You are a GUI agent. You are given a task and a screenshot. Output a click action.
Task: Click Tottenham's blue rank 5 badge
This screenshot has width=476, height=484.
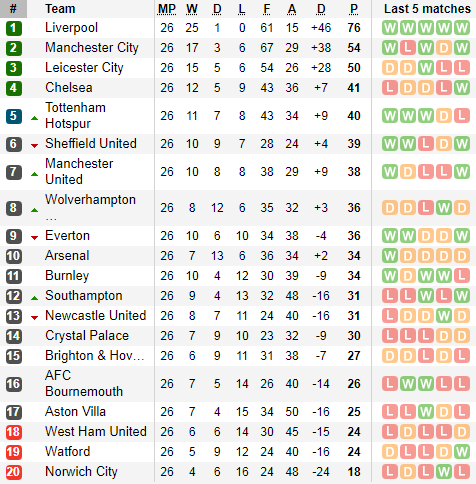point(14,116)
